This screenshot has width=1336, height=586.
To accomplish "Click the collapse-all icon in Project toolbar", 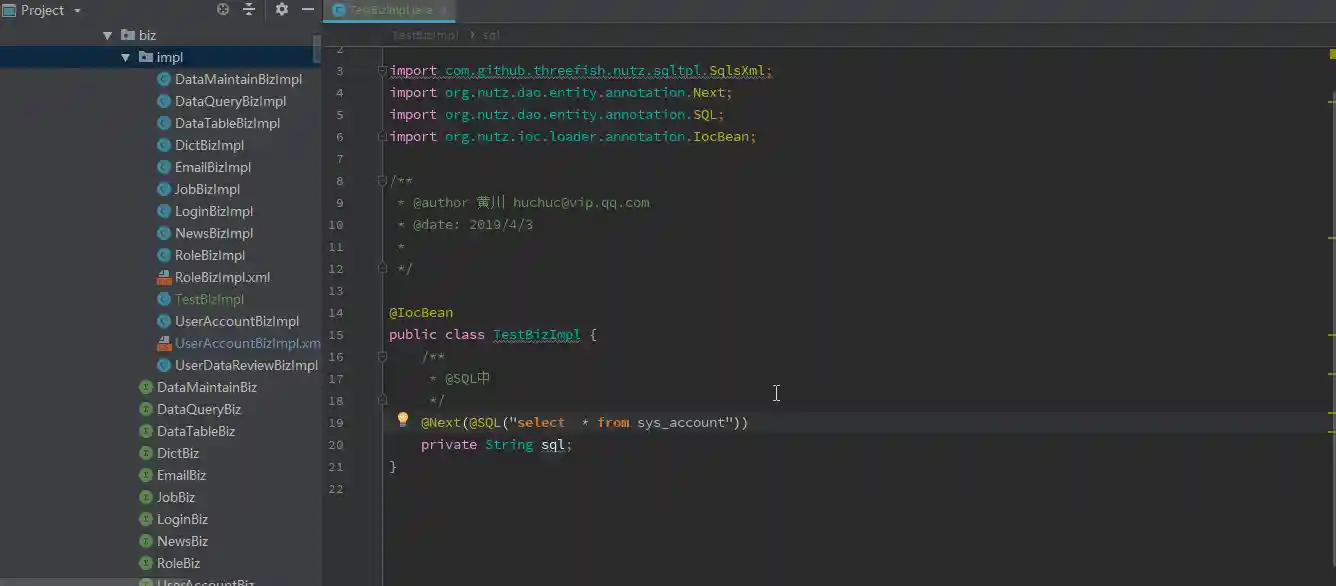I will (x=248, y=9).
